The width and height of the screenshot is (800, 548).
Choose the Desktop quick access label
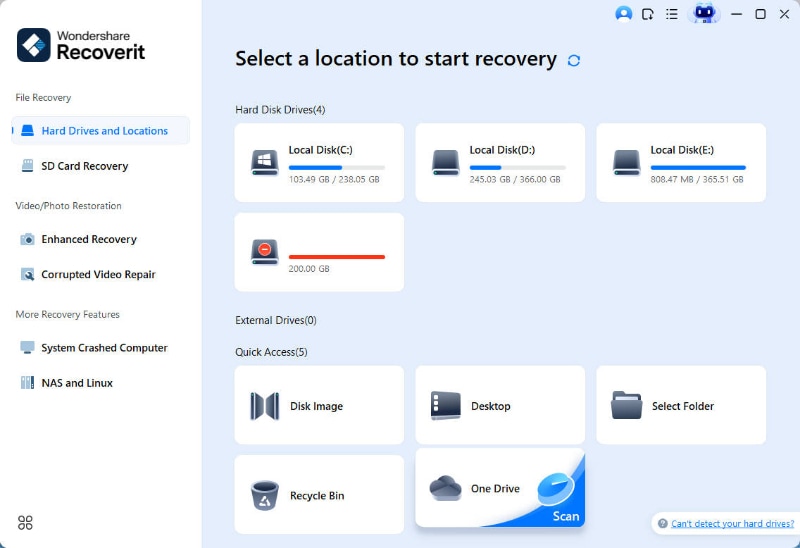click(x=490, y=406)
